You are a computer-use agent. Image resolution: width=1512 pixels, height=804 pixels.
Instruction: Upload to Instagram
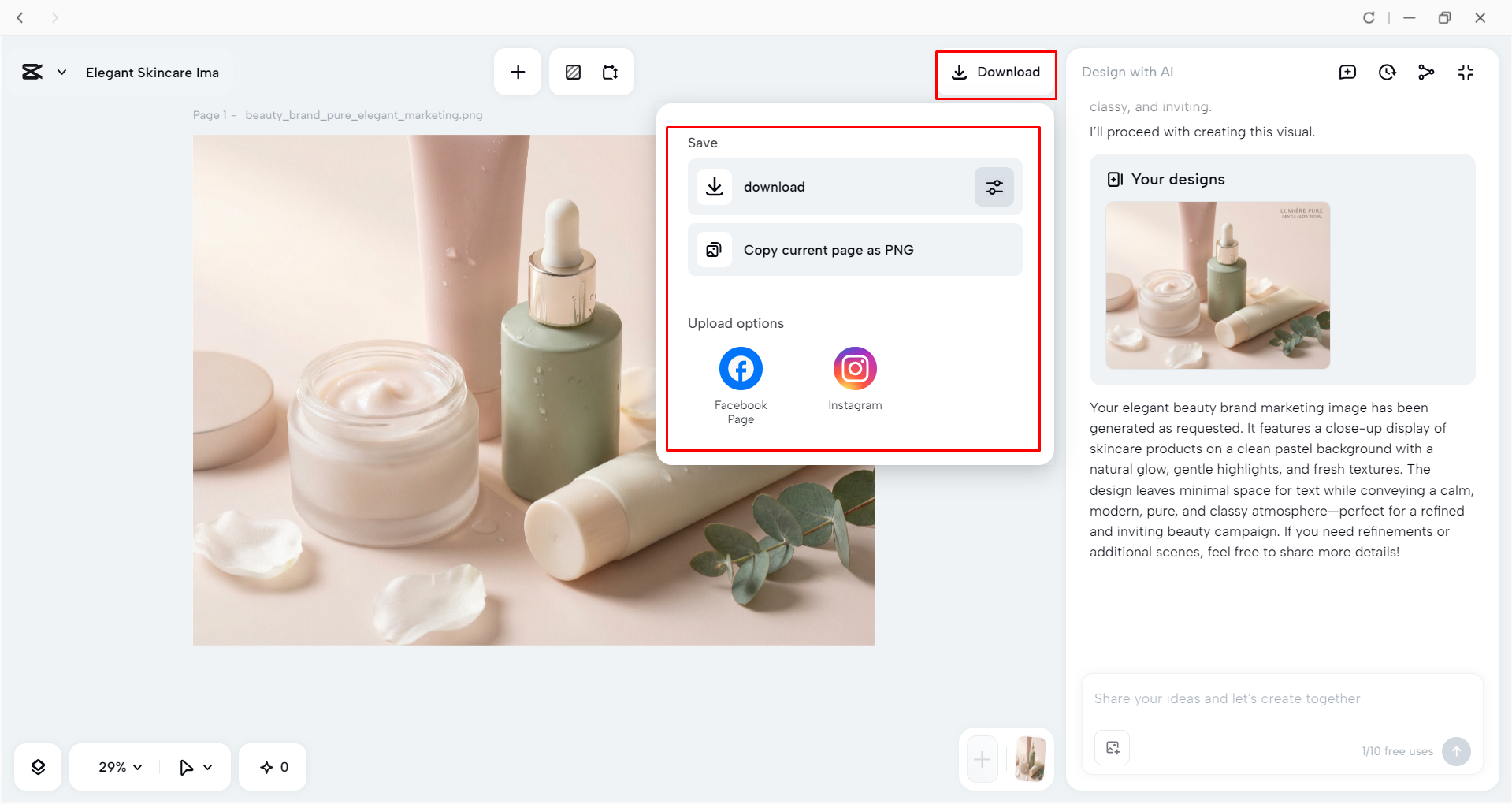pos(855,379)
